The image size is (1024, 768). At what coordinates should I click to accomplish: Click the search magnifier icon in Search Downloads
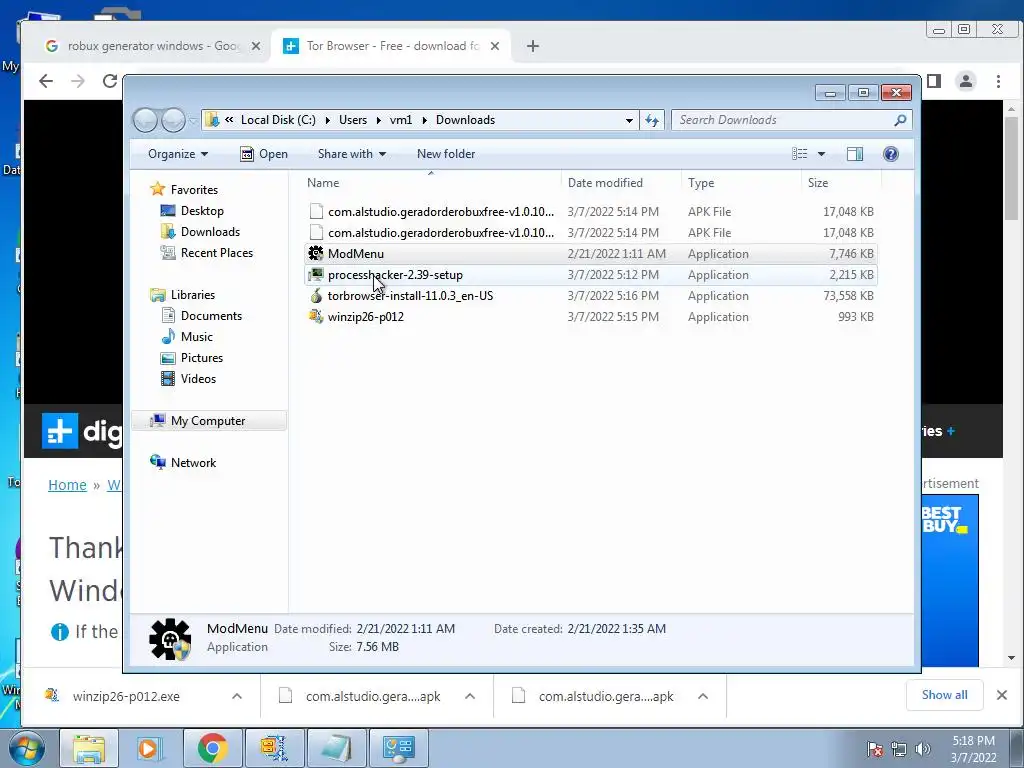tap(900, 120)
